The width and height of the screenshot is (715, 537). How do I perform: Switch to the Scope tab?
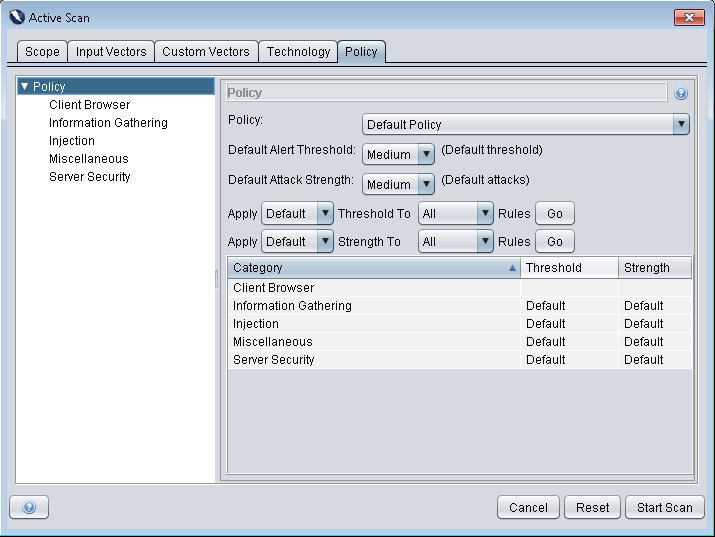click(x=43, y=51)
